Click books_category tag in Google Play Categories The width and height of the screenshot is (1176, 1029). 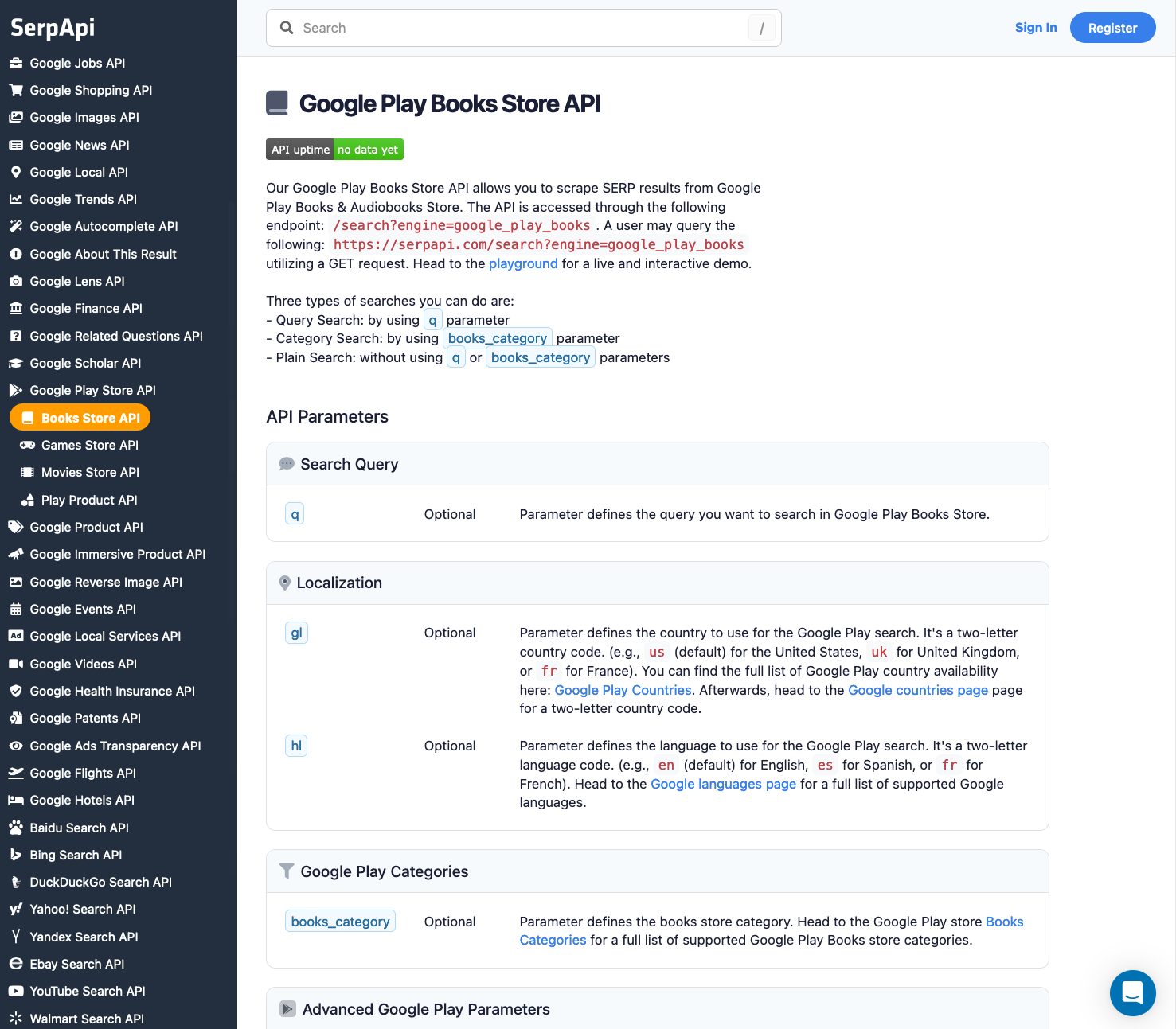click(x=340, y=922)
